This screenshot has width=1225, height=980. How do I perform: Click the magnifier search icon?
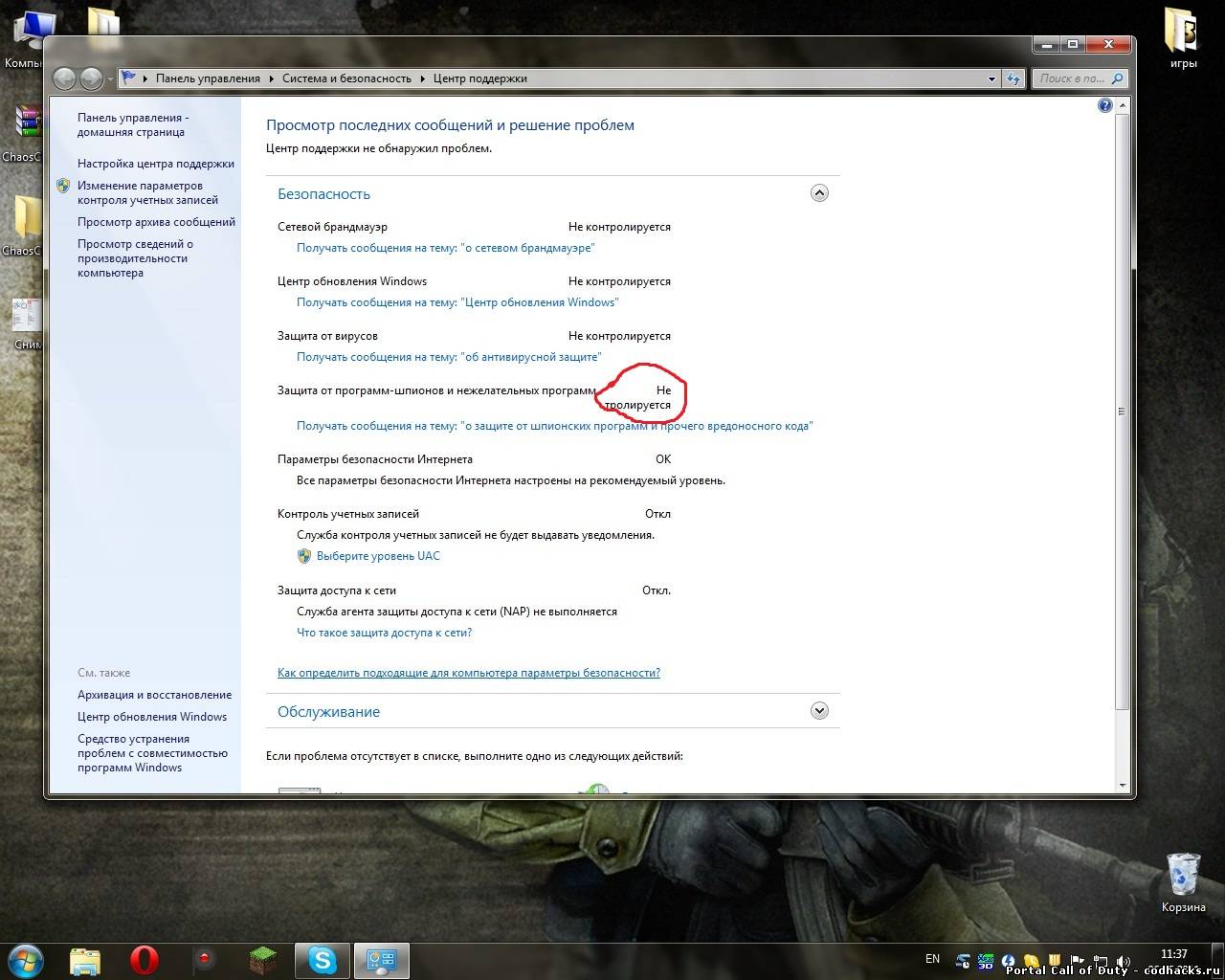click(x=1118, y=78)
